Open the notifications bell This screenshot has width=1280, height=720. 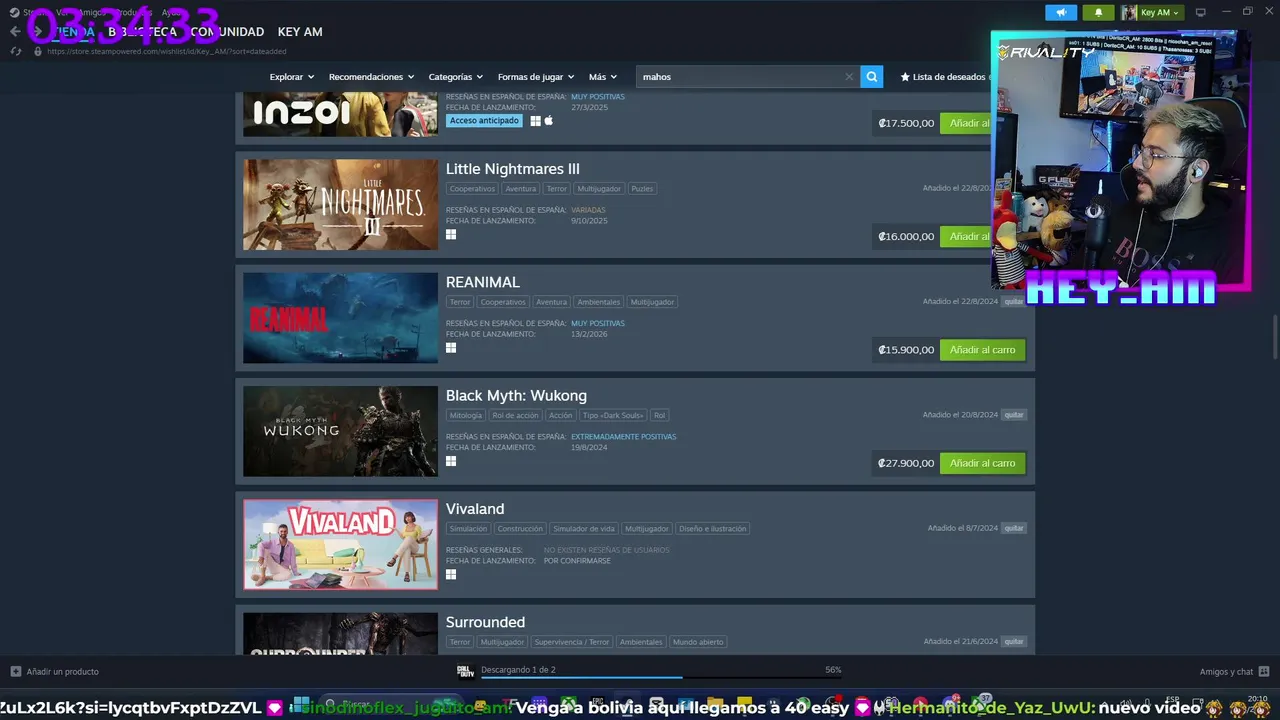pyautogui.click(x=1098, y=12)
